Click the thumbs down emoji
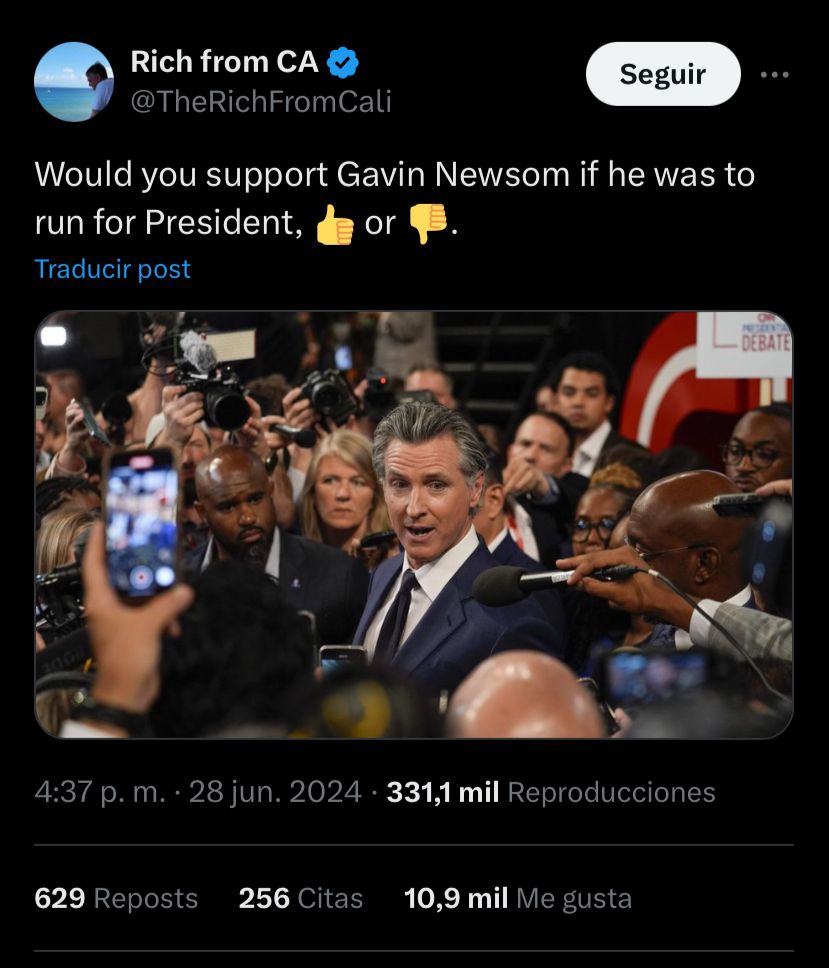829x968 pixels. [x=428, y=223]
